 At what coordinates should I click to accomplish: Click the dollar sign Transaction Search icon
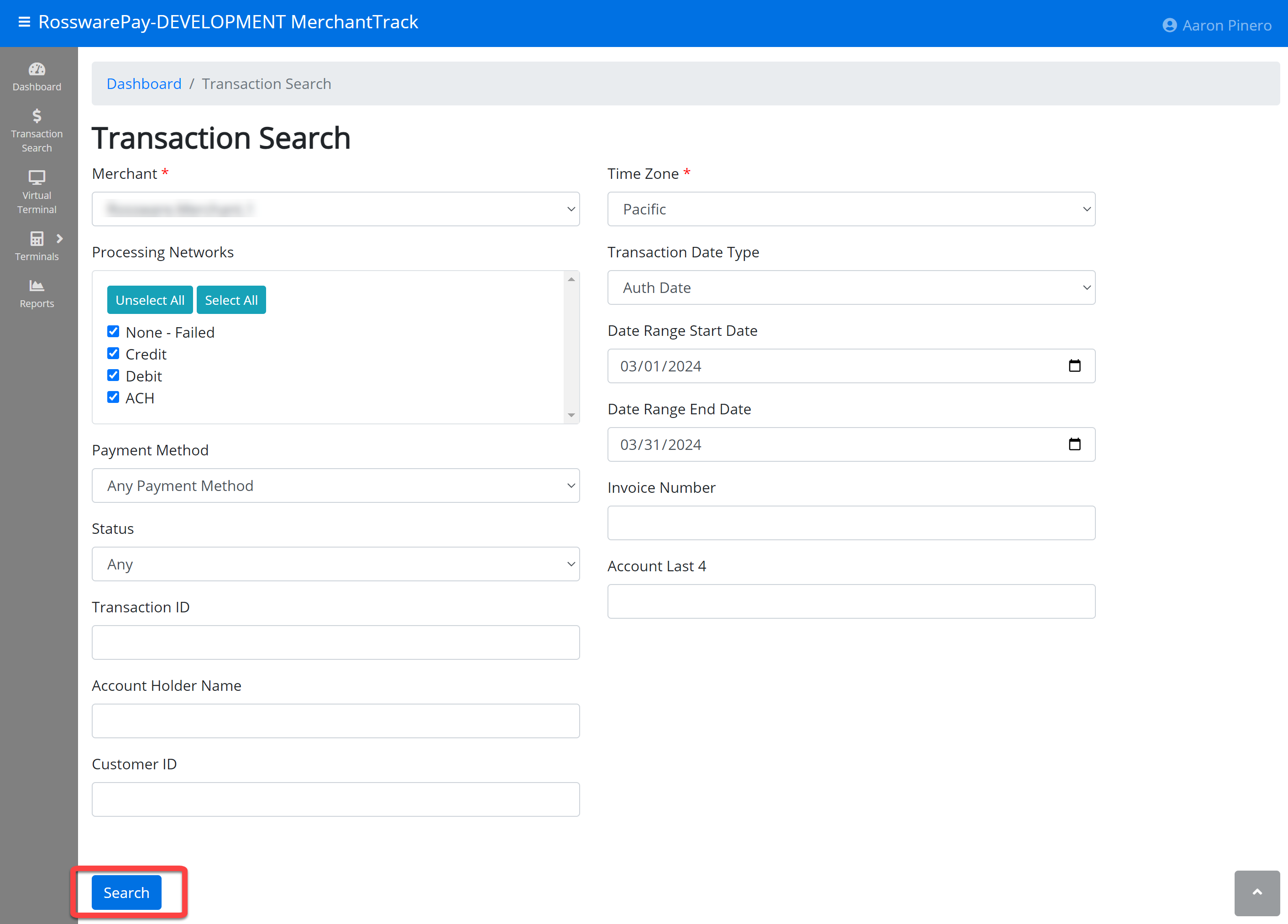37,116
